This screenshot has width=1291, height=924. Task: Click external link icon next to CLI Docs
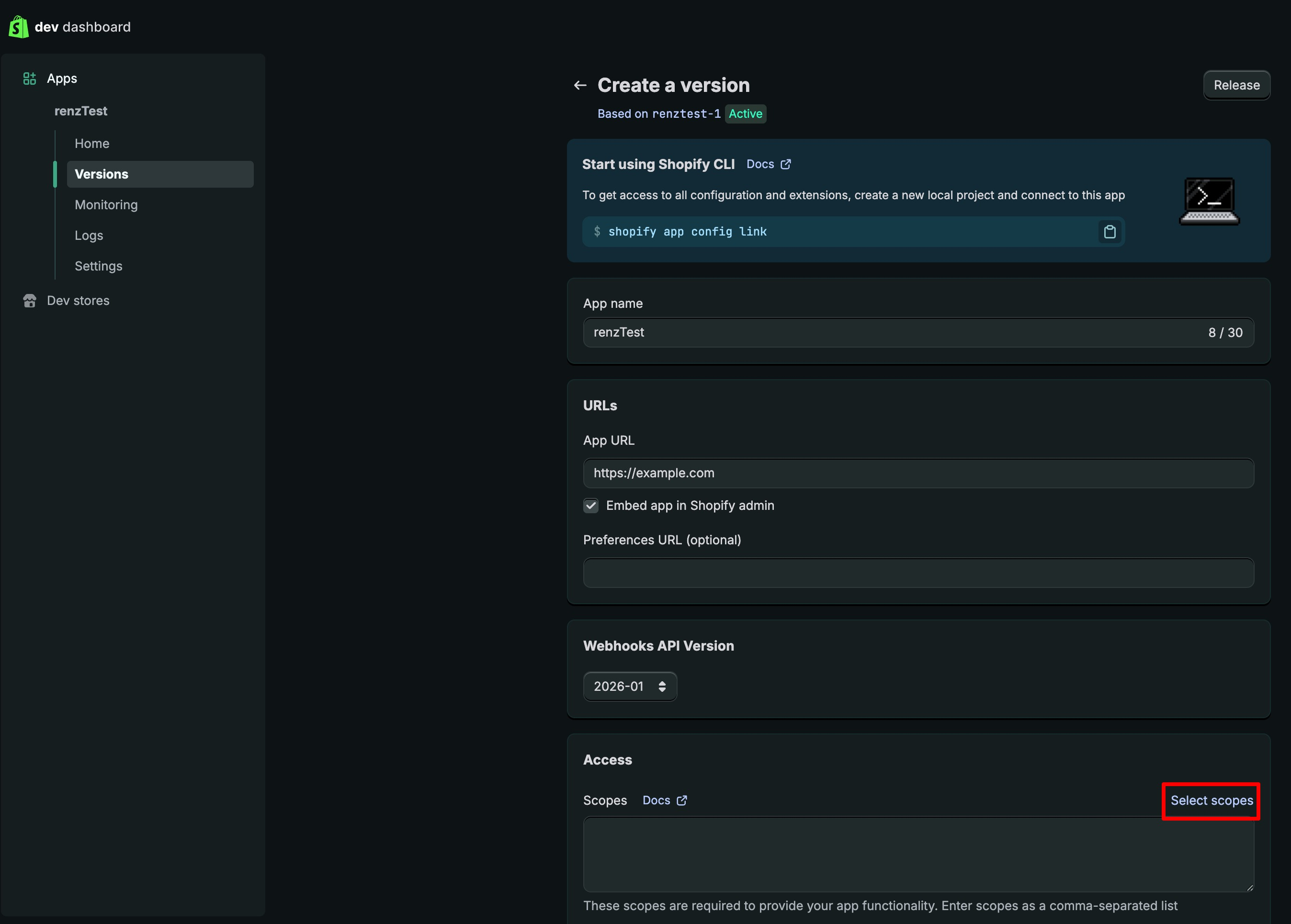786,164
